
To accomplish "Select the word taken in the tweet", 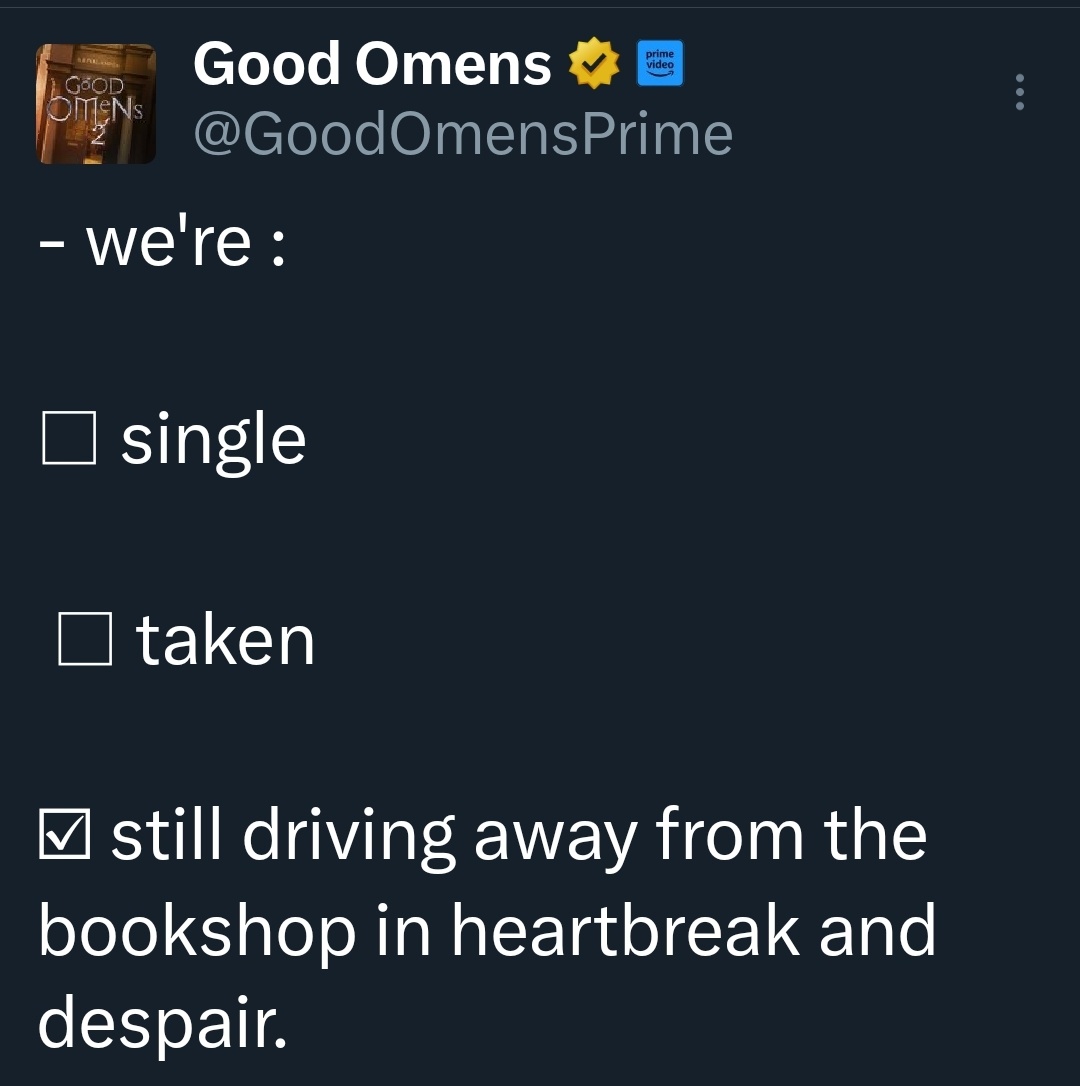I will [x=225, y=640].
